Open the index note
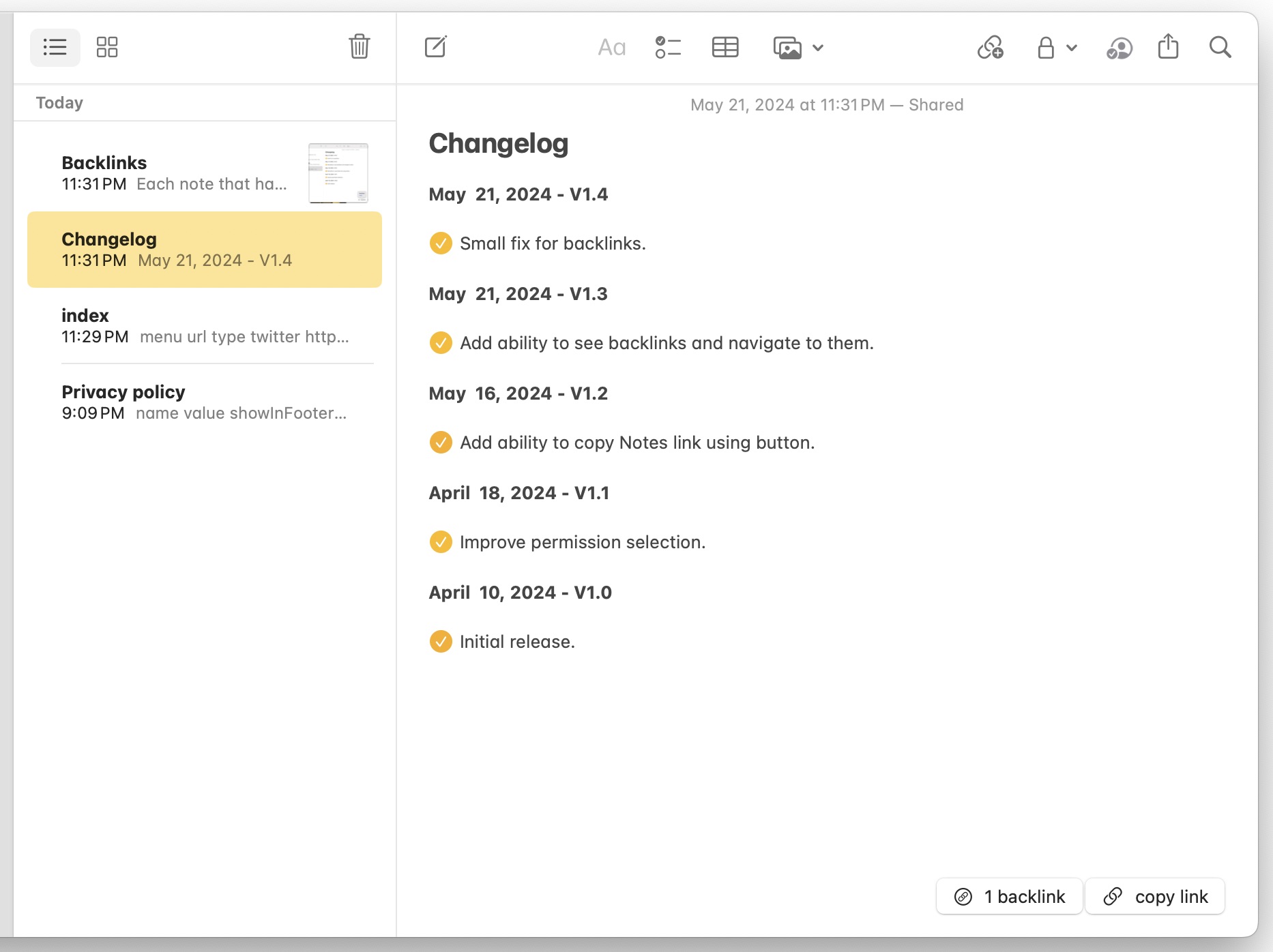 pos(205,326)
